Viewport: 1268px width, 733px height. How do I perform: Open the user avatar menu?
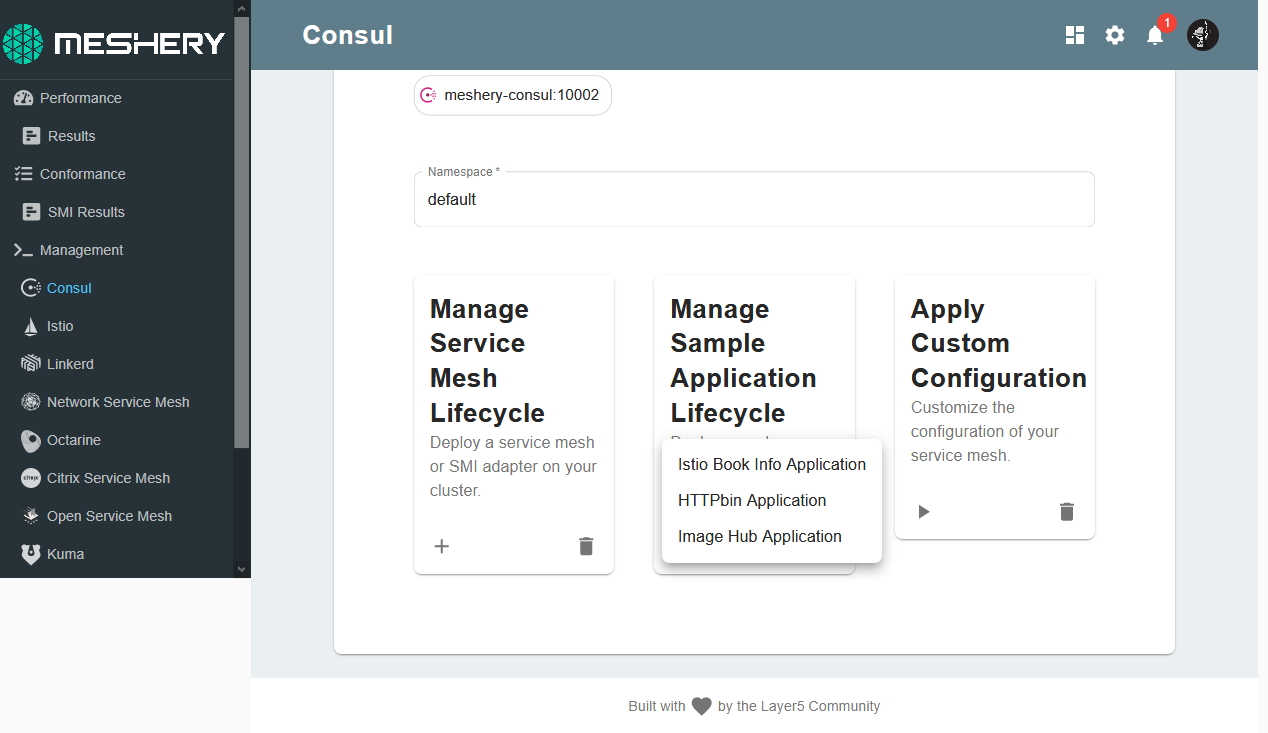coord(1202,36)
